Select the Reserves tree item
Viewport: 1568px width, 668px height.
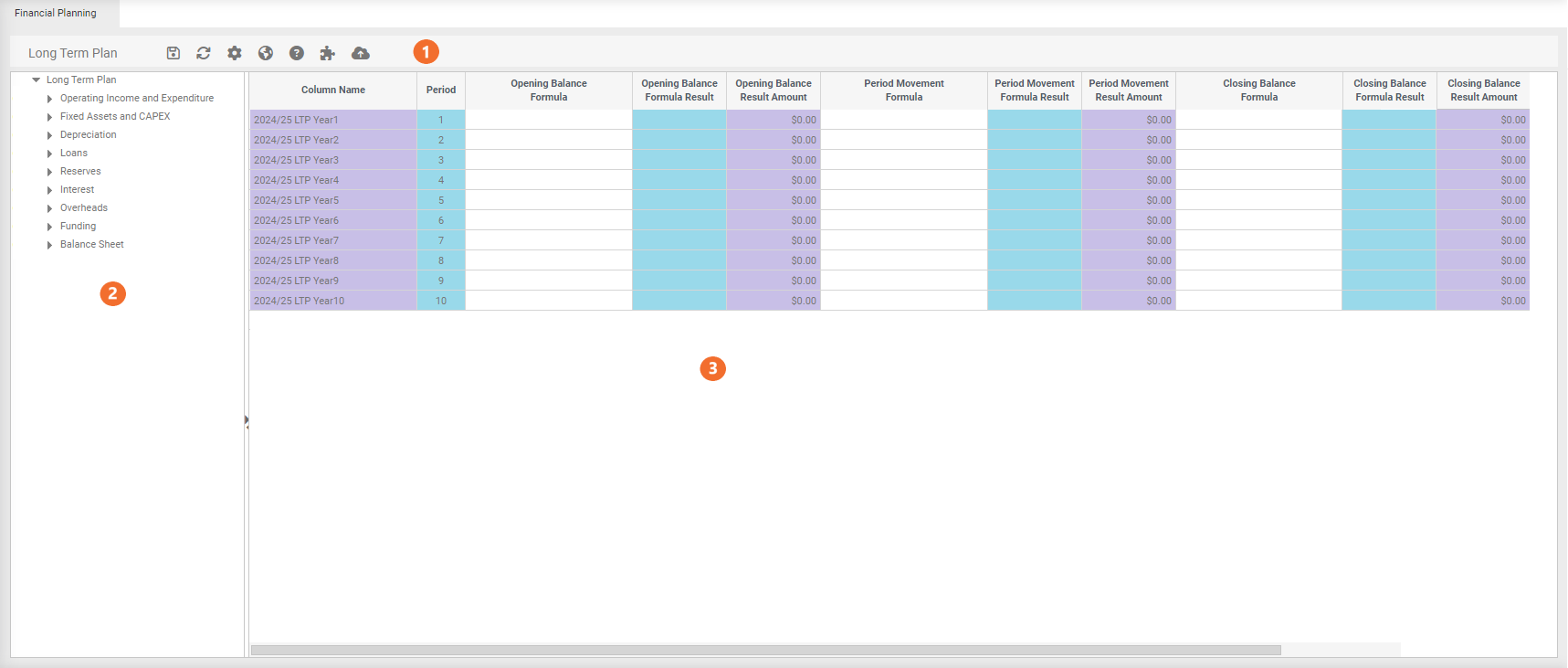click(x=80, y=172)
